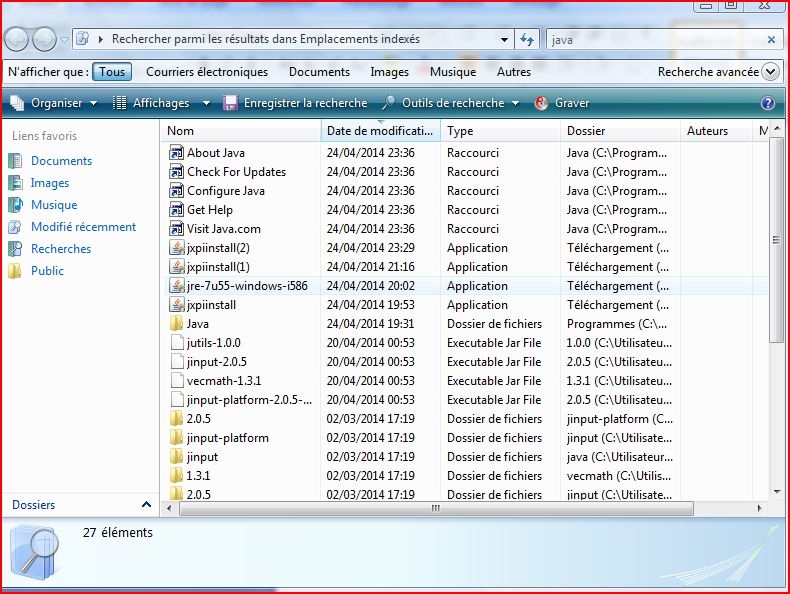Select About Java shortcut icon

176,153
